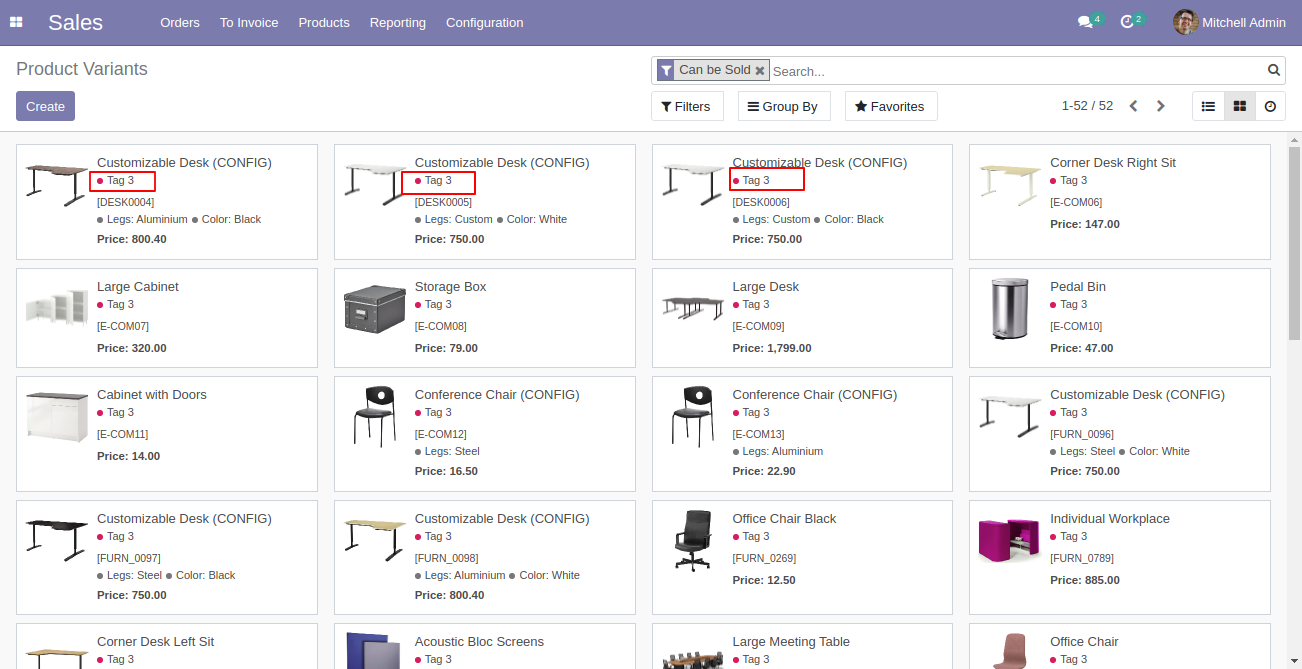Screen dimensions: 1302x669
Task: Click Legs: Steel on E-COM12 chair
Action: click(447, 451)
